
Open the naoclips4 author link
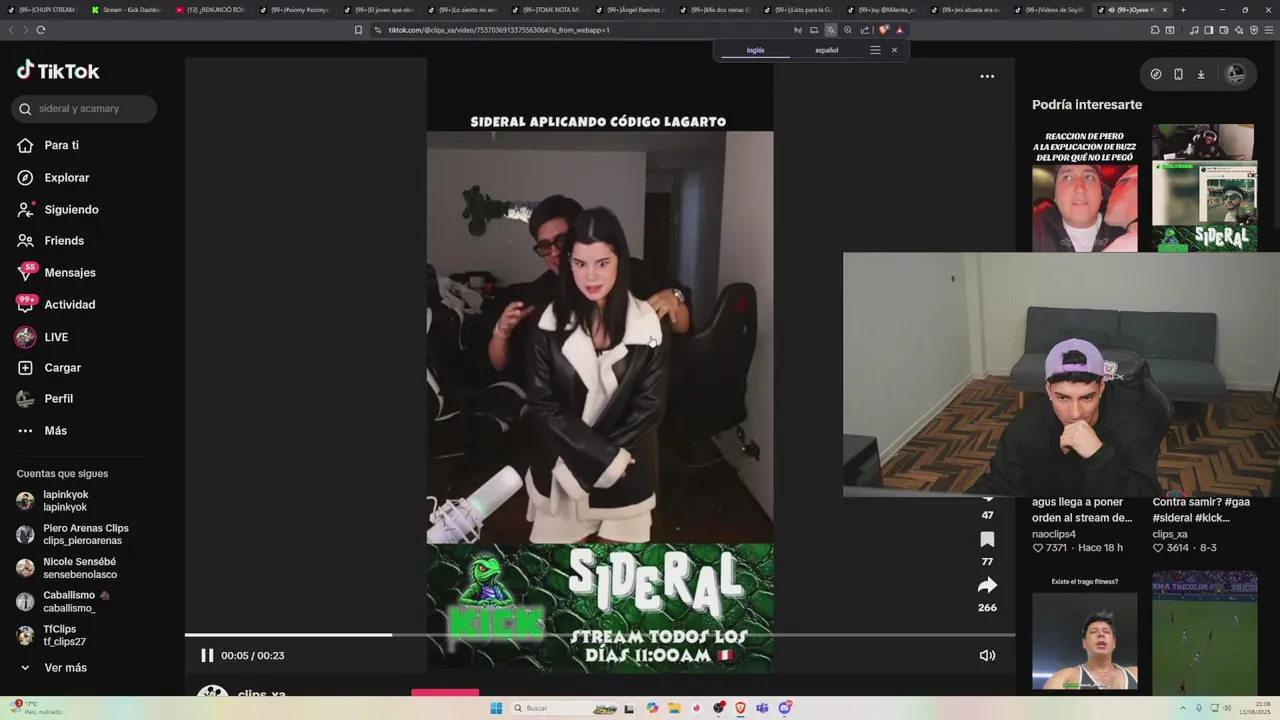click(x=1054, y=534)
